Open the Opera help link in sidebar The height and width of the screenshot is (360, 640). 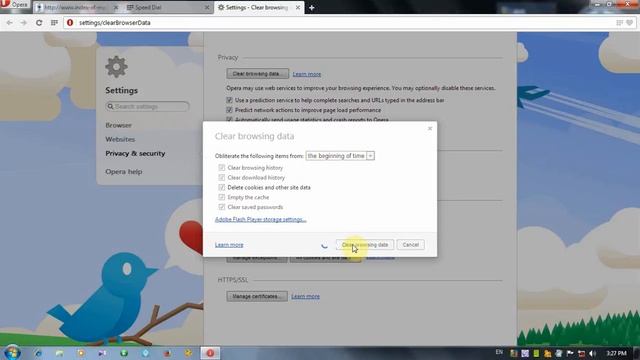(x=124, y=171)
